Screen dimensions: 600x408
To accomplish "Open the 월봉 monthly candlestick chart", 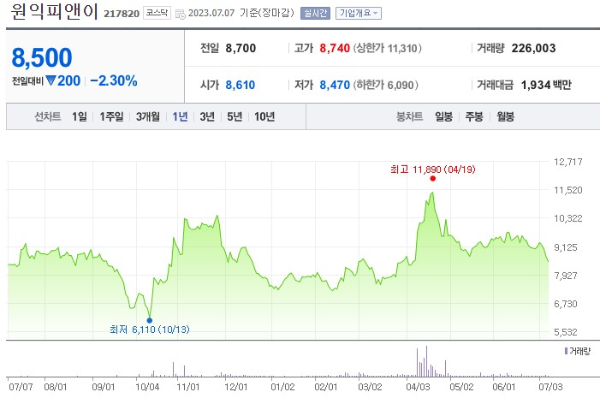I will (x=505, y=116).
